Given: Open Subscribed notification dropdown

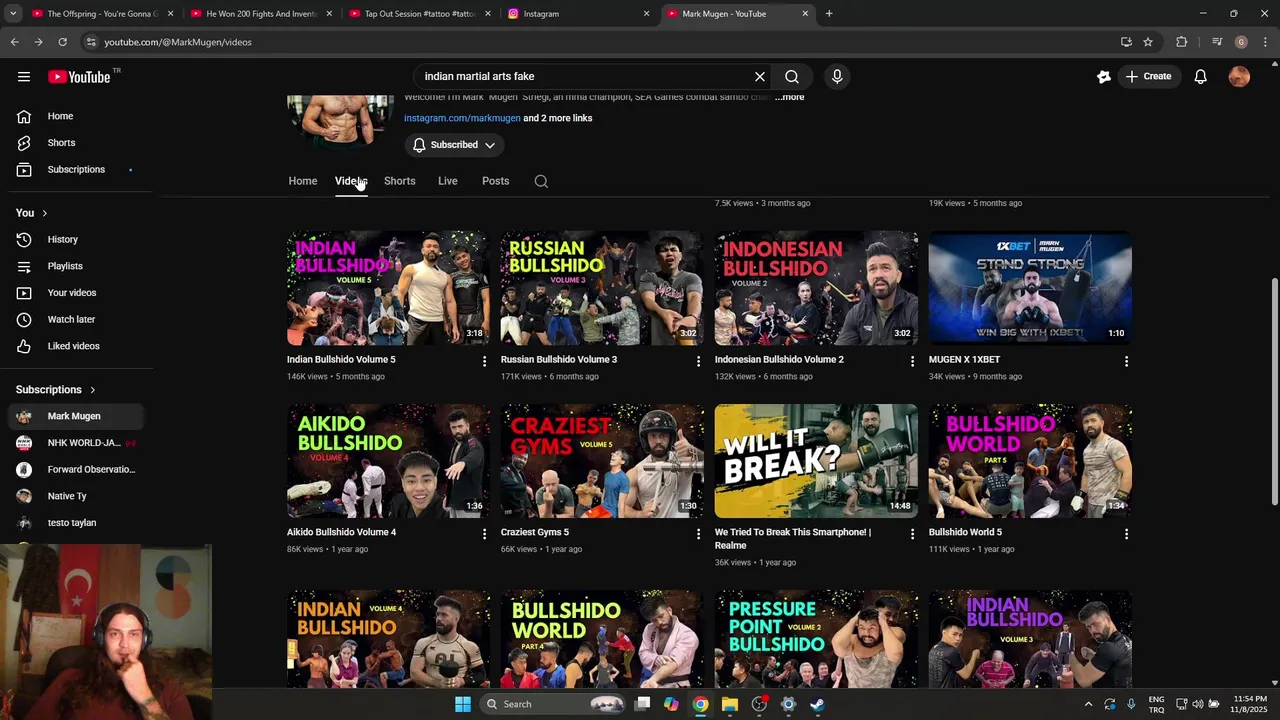Looking at the screenshot, I should pyautogui.click(x=454, y=145).
